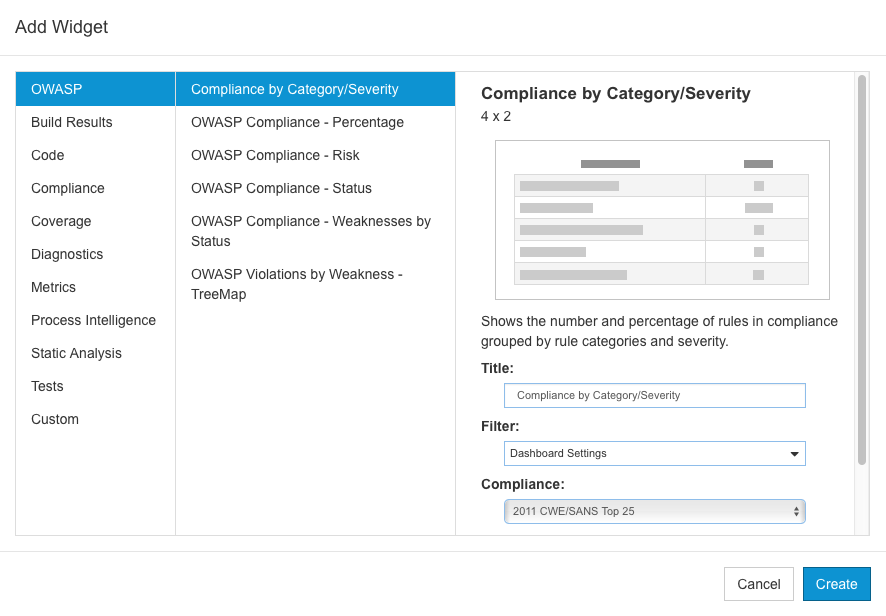Select the Code category
The image size is (886, 616).
click(95, 155)
